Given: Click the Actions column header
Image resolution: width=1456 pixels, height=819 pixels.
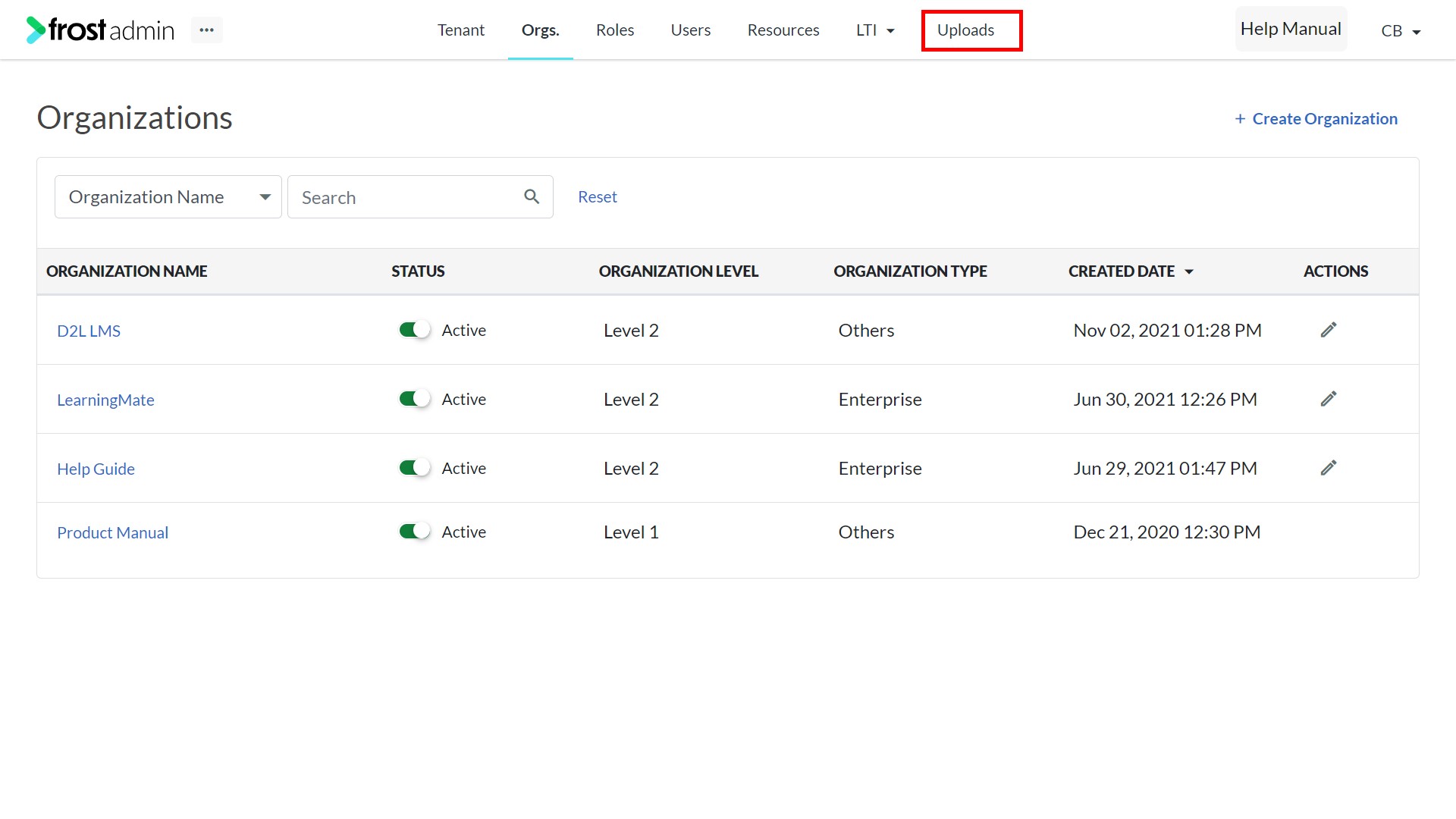Looking at the screenshot, I should 1335,271.
